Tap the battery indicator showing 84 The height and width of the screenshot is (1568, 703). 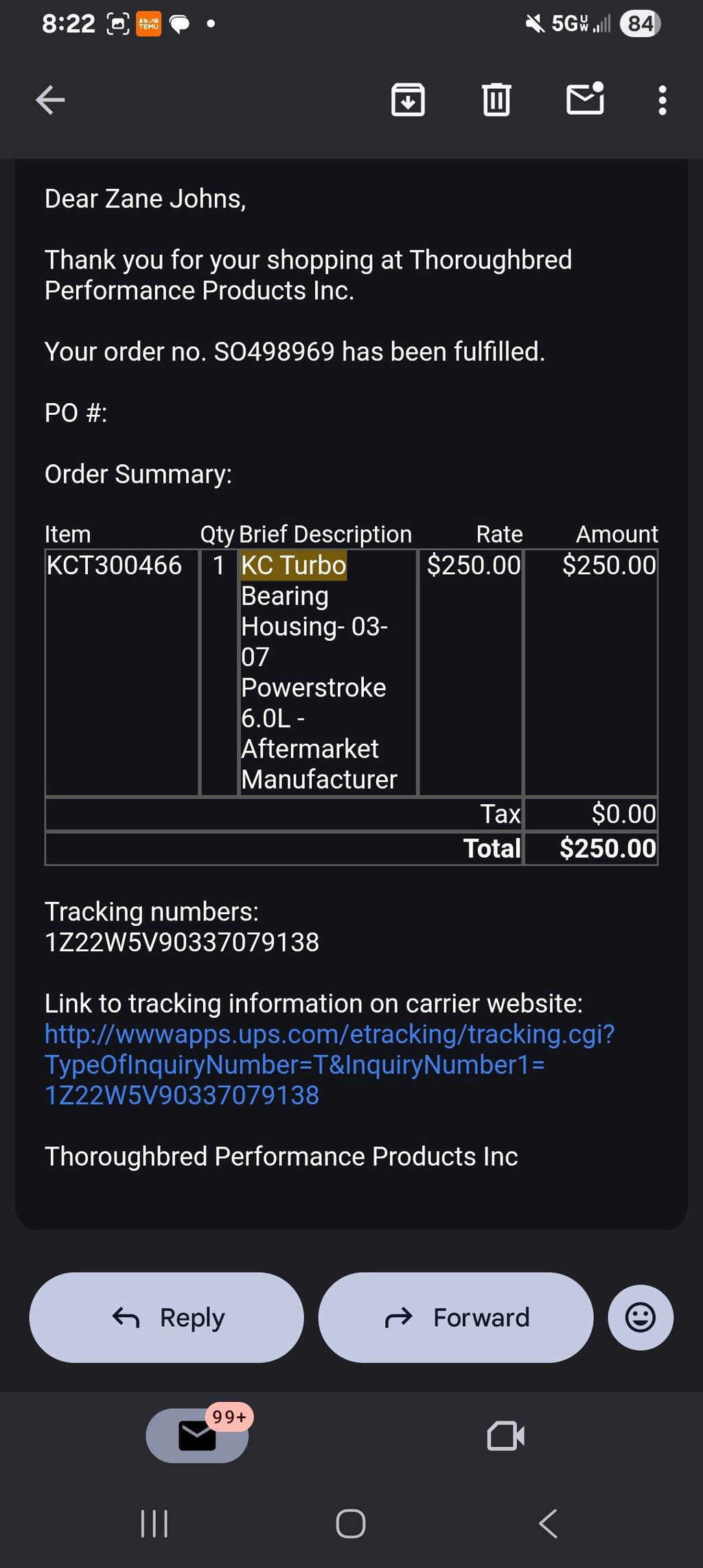(x=640, y=24)
